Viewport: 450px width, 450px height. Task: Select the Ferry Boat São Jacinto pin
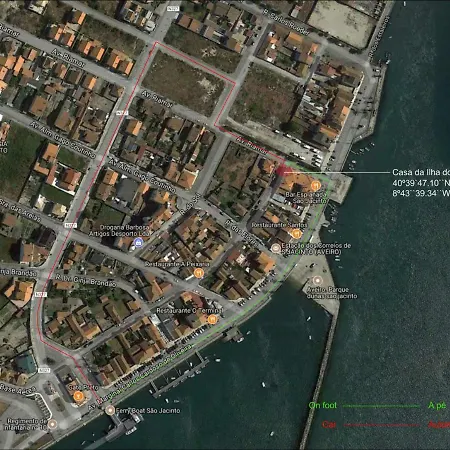110,410
